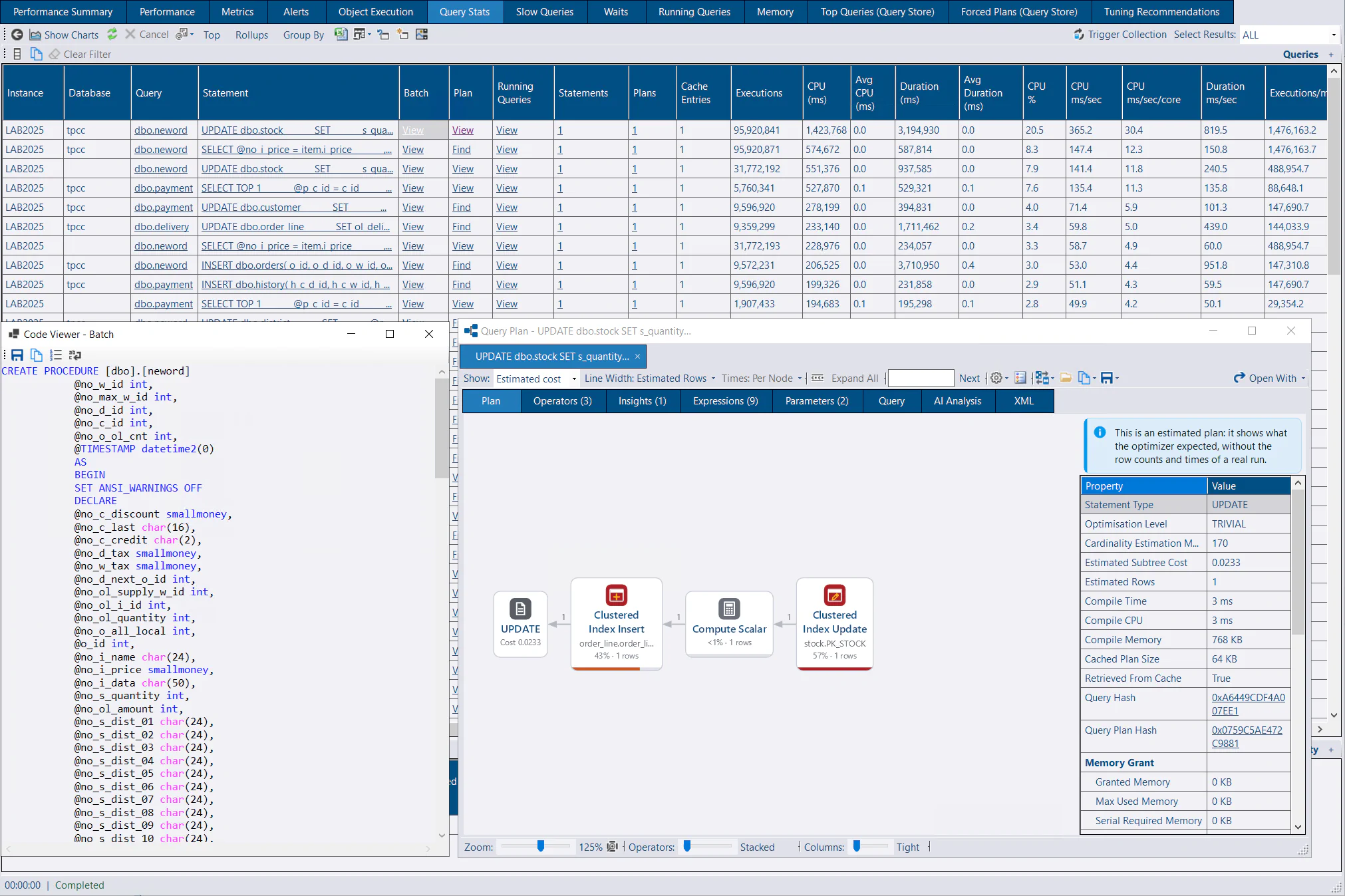Select the Clustered Index Update operator
The height and width of the screenshot is (896, 1345).
(x=834, y=623)
